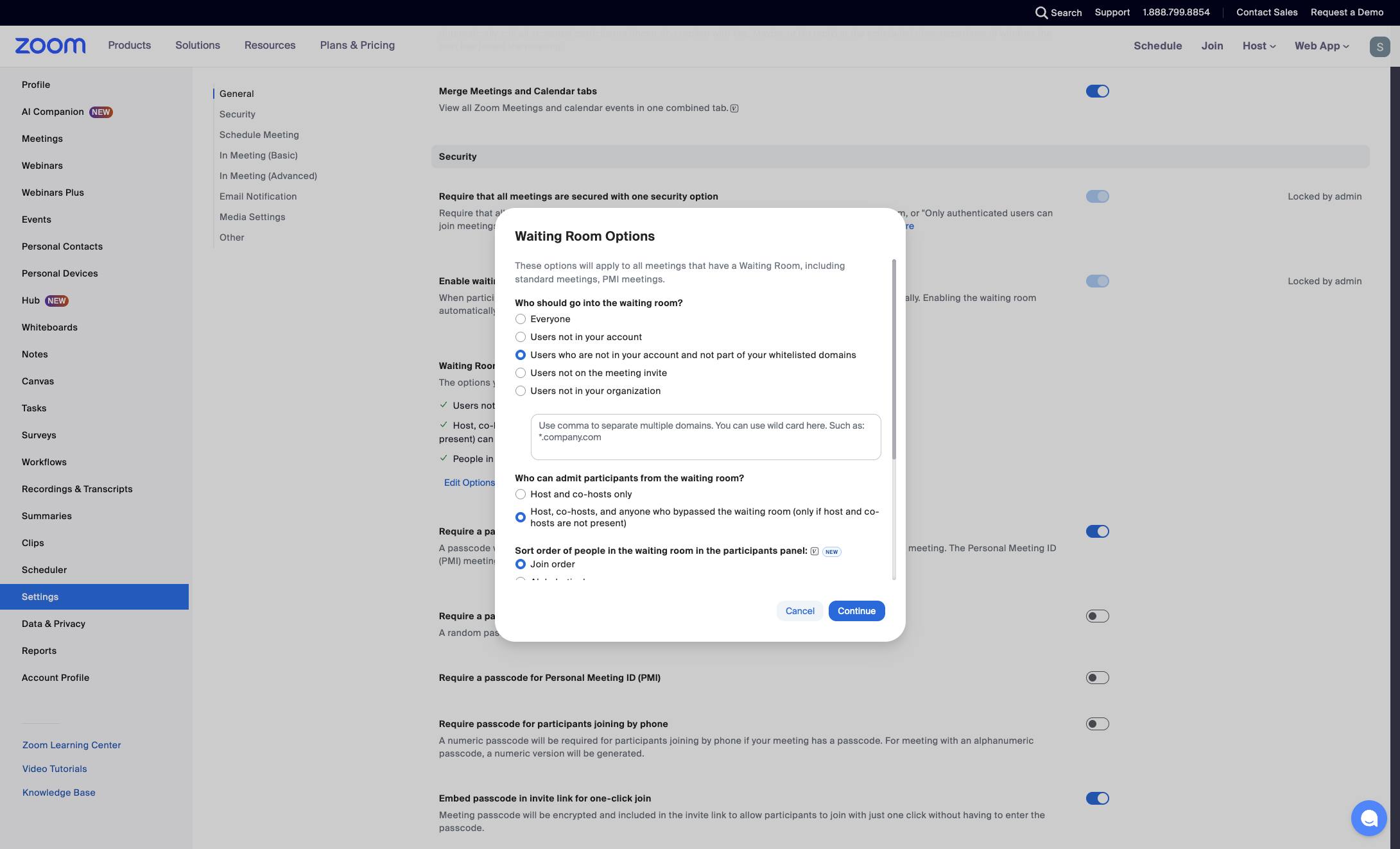Toggle Merge Meetings and Calendar tabs switch

tap(1097, 91)
